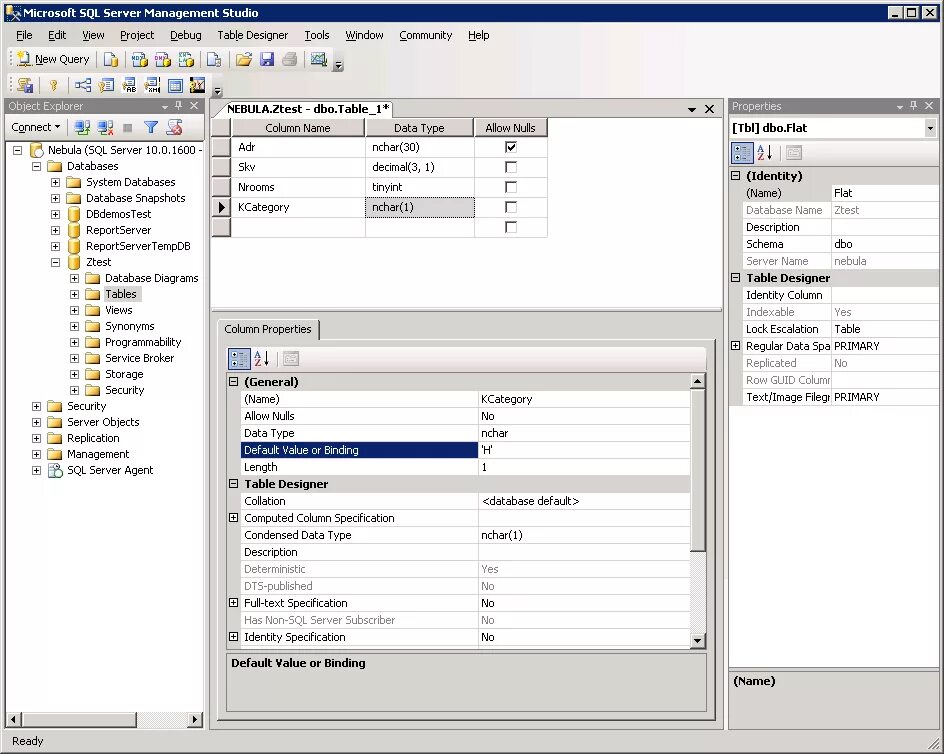
Task: Click the Object Explorer filter funnel icon
Action: click(151, 127)
